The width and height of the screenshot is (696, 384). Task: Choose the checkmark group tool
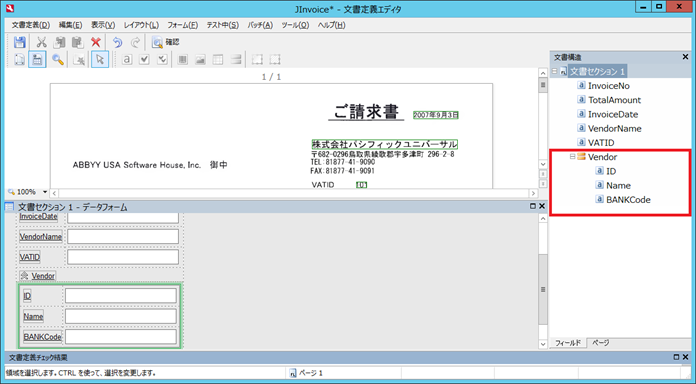click(162, 59)
